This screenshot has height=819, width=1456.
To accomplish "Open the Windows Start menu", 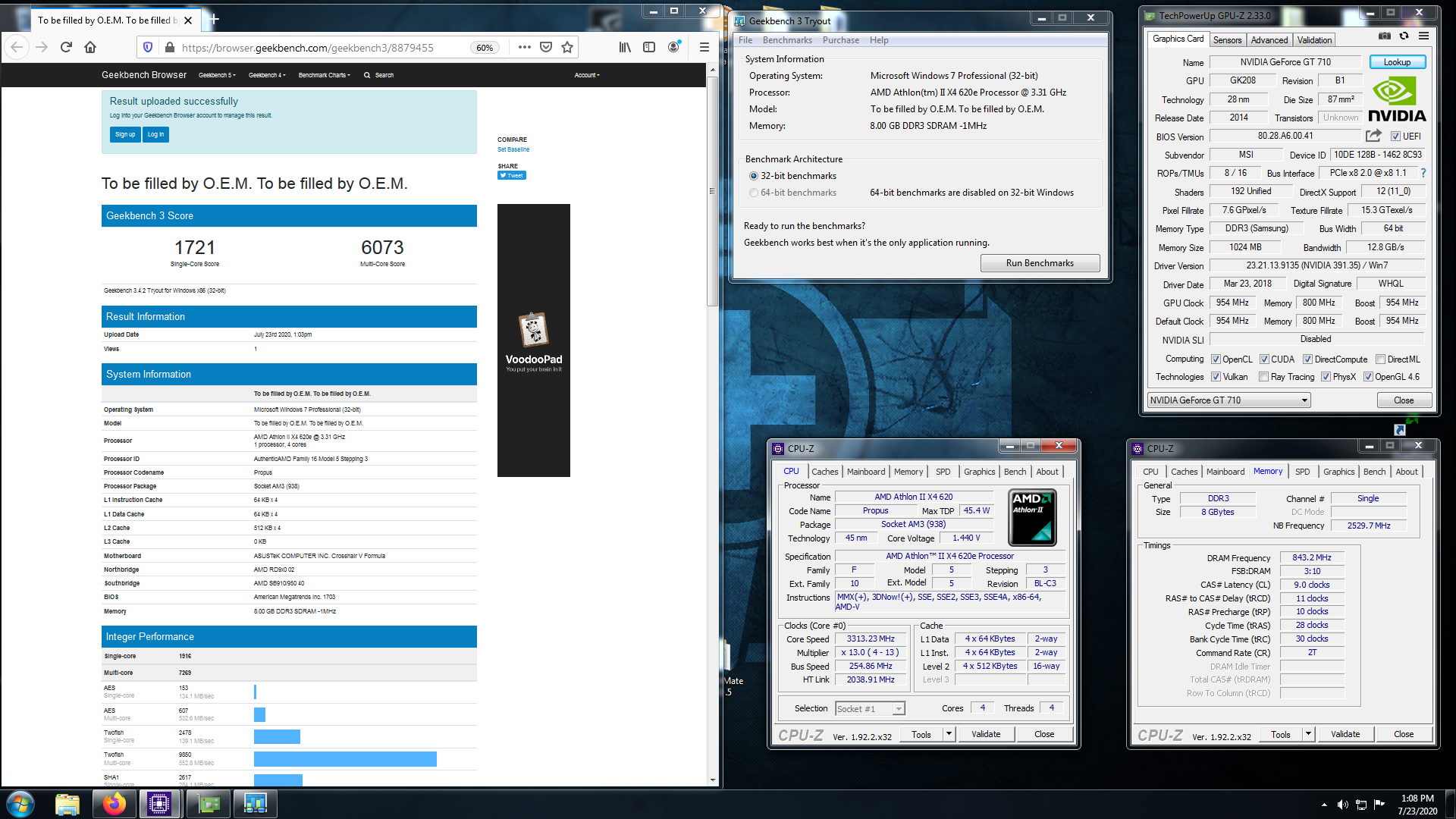I will pyautogui.click(x=20, y=804).
